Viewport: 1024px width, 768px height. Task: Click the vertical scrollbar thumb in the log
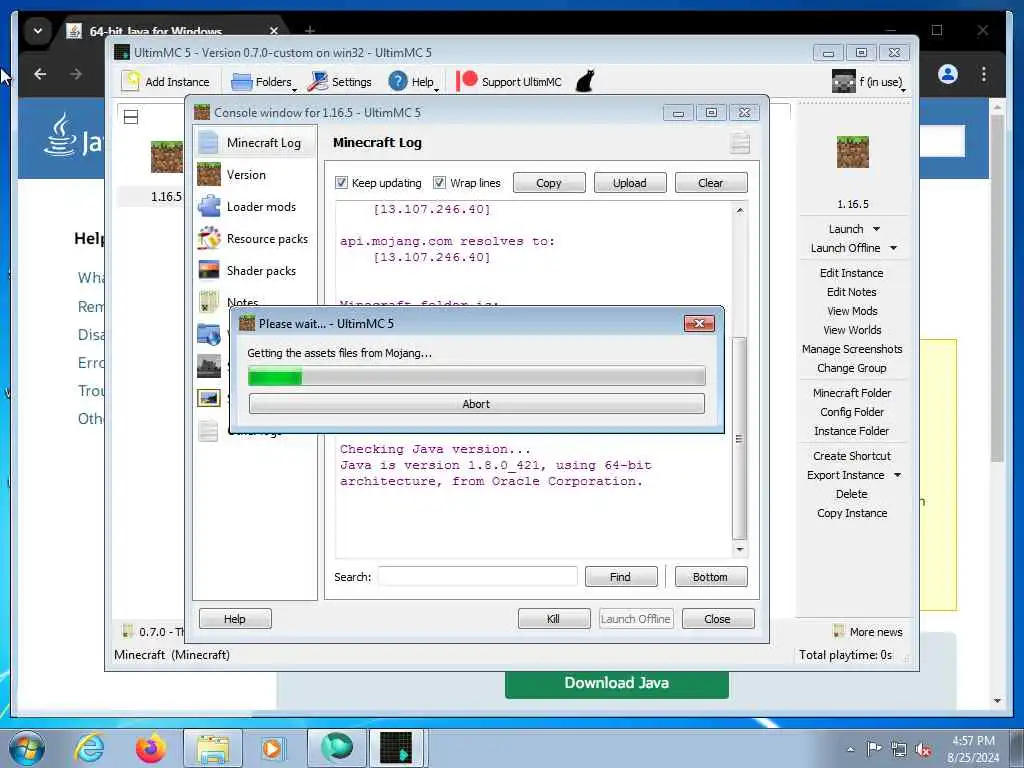739,438
